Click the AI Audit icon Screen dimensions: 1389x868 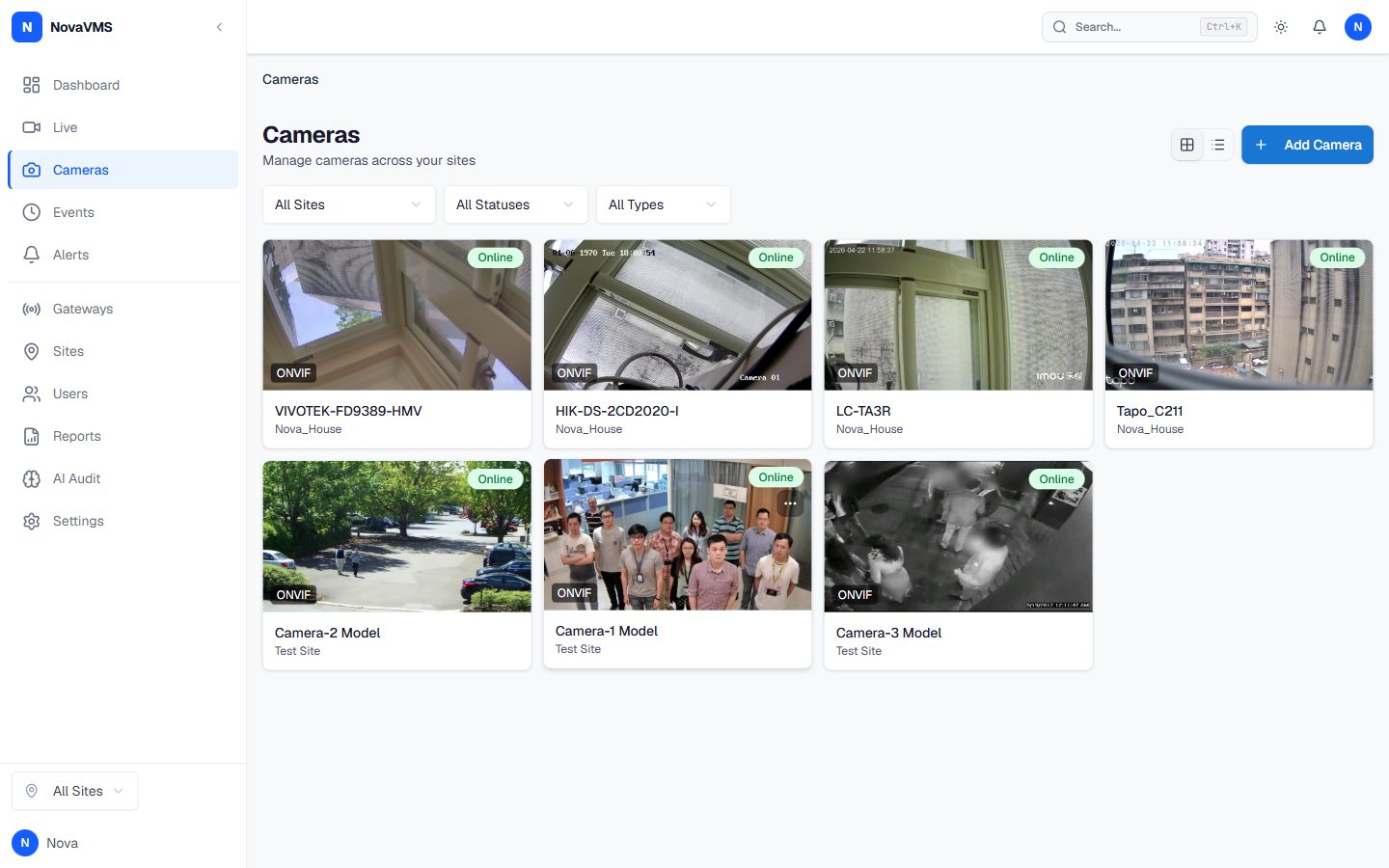click(32, 478)
